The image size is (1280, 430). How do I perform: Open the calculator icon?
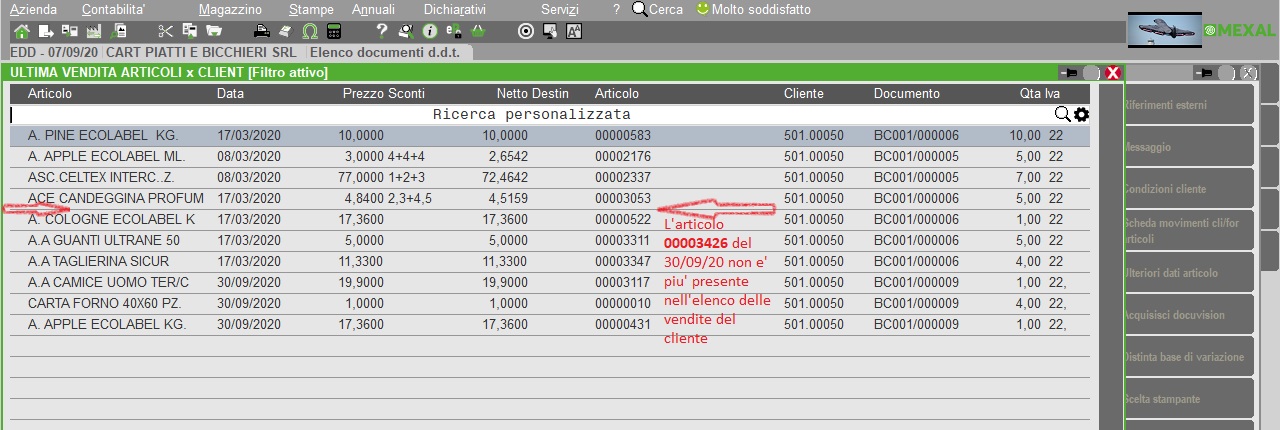click(x=333, y=31)
